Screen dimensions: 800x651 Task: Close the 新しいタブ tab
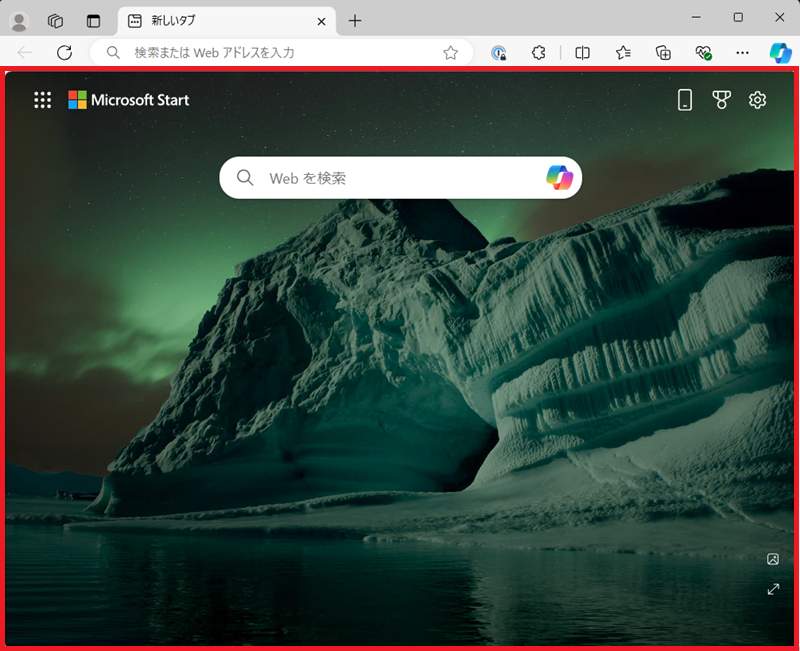pos(321,21)
